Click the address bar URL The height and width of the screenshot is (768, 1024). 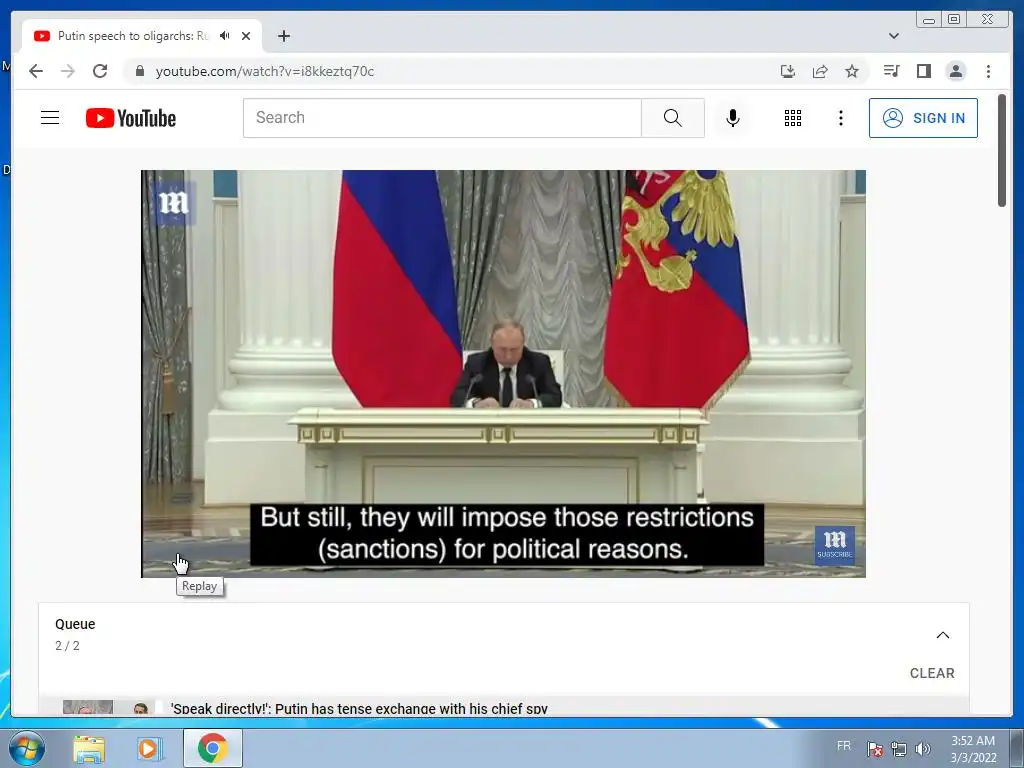pos(264,71)
